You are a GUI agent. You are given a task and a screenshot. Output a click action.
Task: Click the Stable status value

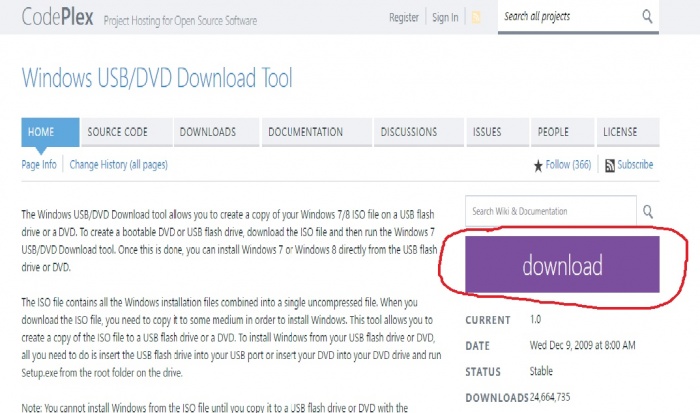(x=541, y=371)
